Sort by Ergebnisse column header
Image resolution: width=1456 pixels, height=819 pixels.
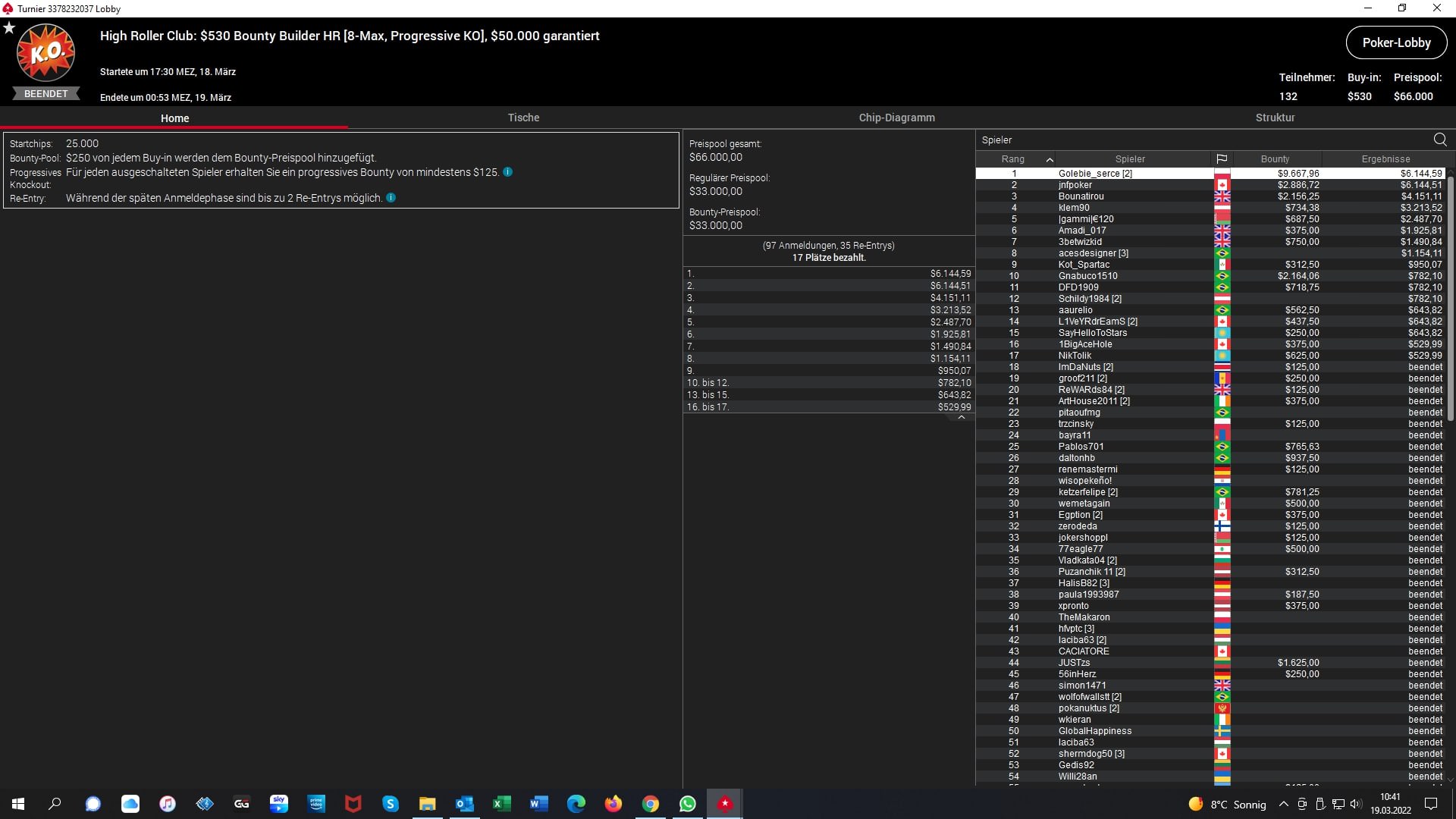coord(1385,159)
